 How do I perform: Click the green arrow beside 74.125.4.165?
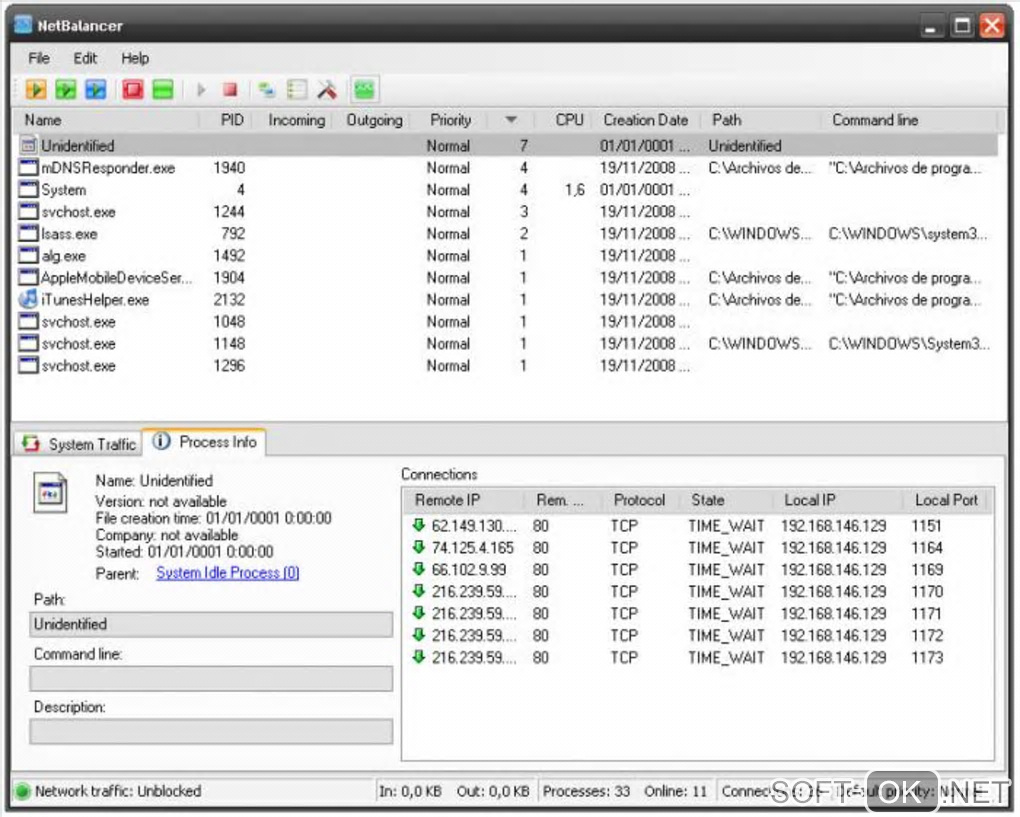418,547
